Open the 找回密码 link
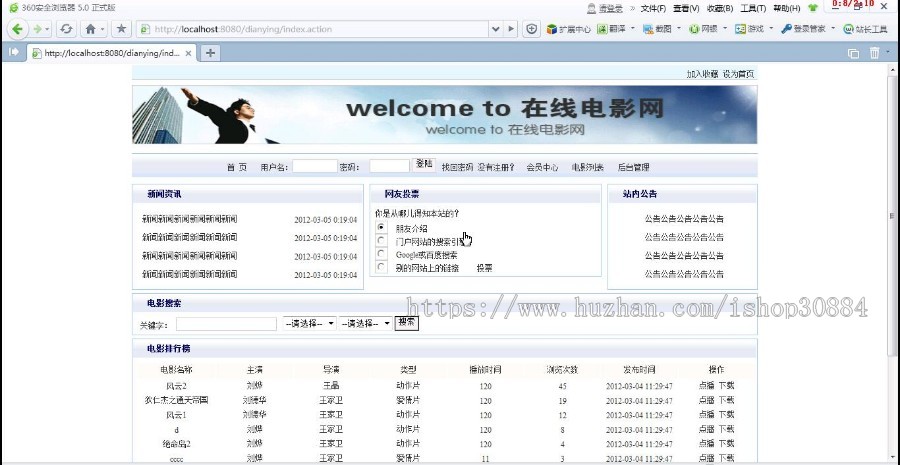 coord(457,168)
